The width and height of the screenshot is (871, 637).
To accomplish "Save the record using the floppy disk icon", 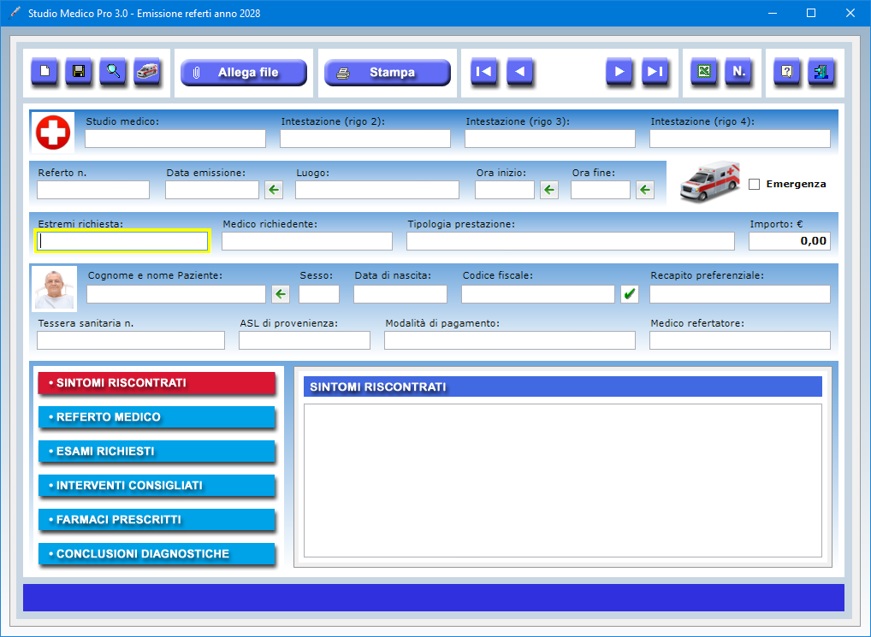I will pyautogui.click(x=79, y=72).
